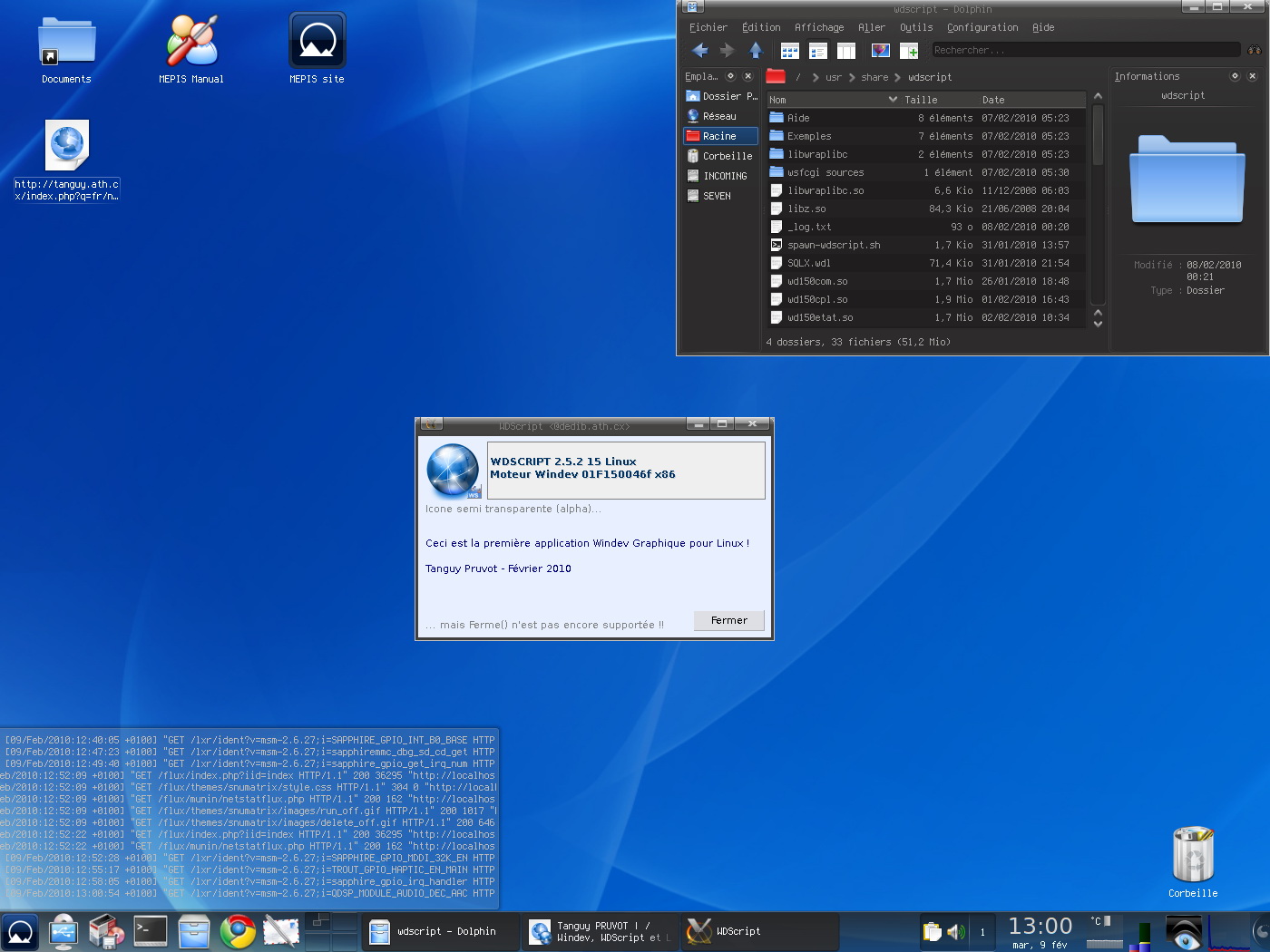Image resolution: width=1270 pixels, height=952 pixels.
Task: Click Dolphin's grey forward arrow
Action: click(x=727, y=51)
